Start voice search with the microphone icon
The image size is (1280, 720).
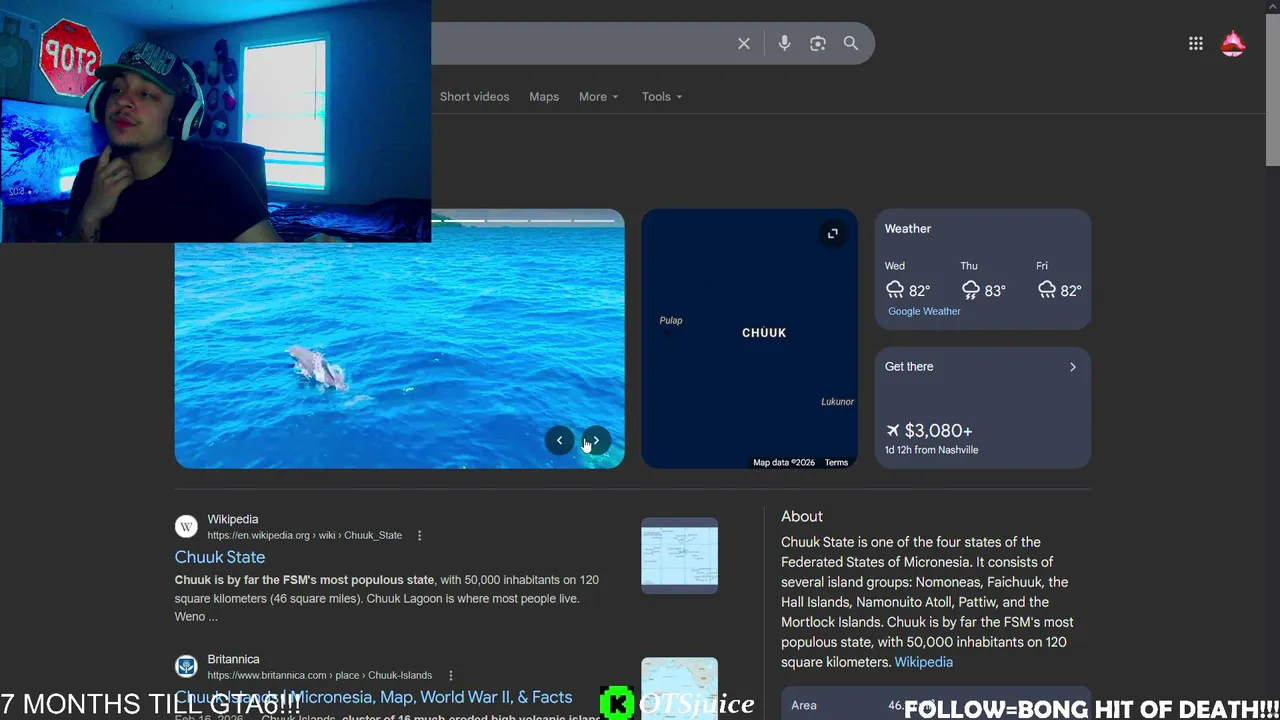(784, 44)
